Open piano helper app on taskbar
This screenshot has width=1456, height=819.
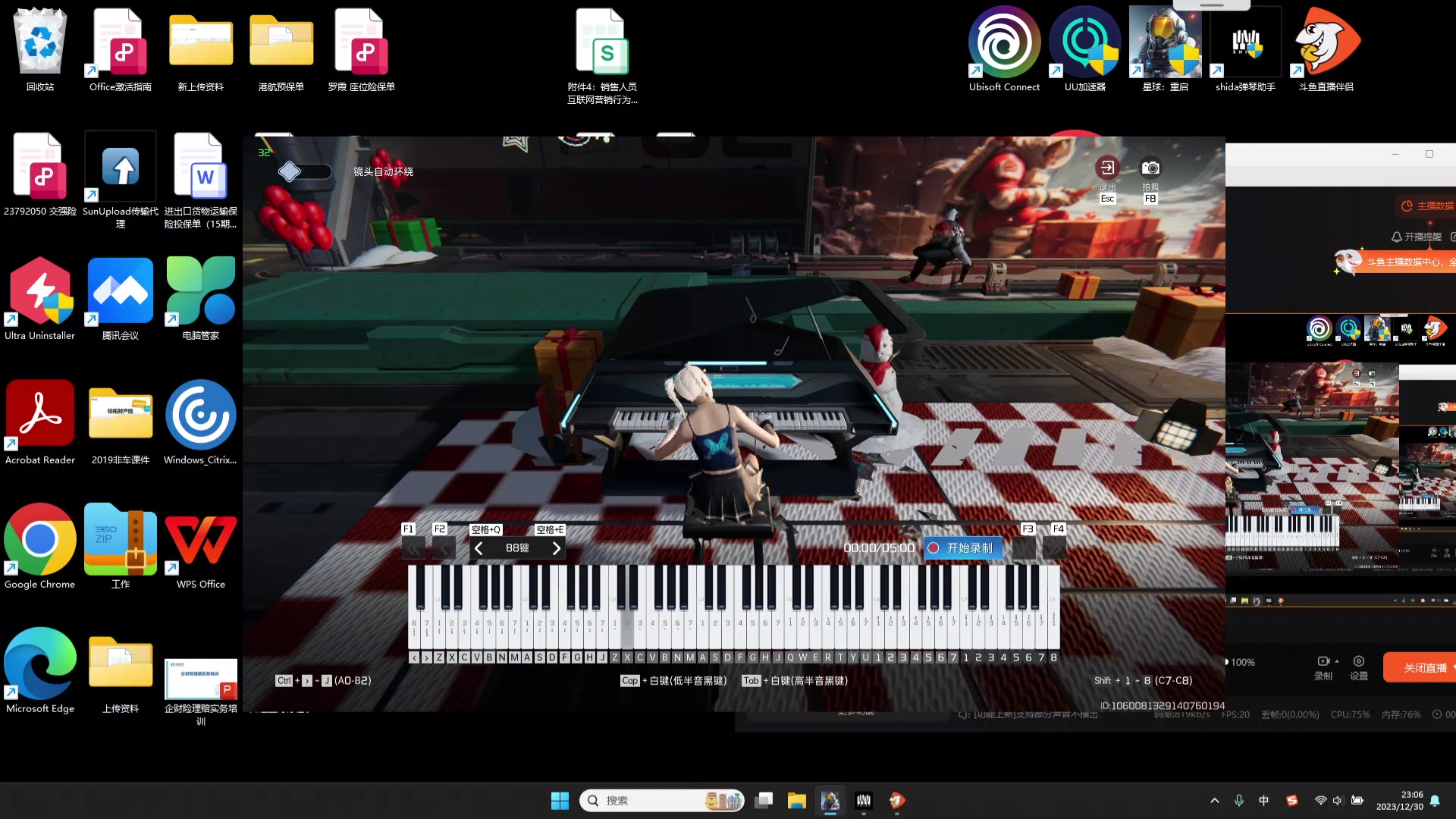coord(863,801)
